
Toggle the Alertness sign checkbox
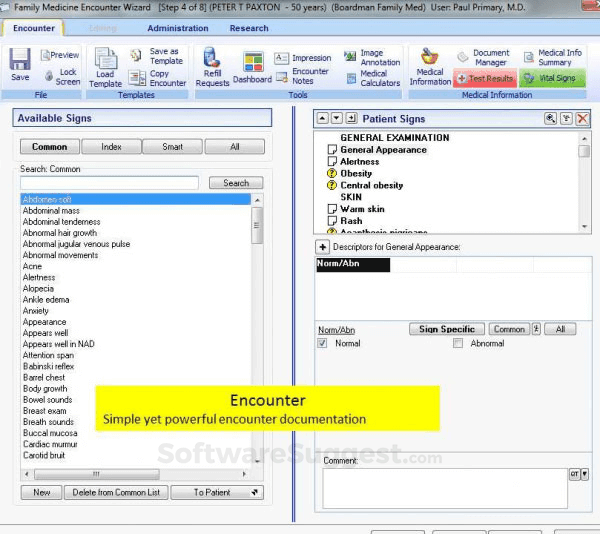pyautogui.click(x=332, y=161)
